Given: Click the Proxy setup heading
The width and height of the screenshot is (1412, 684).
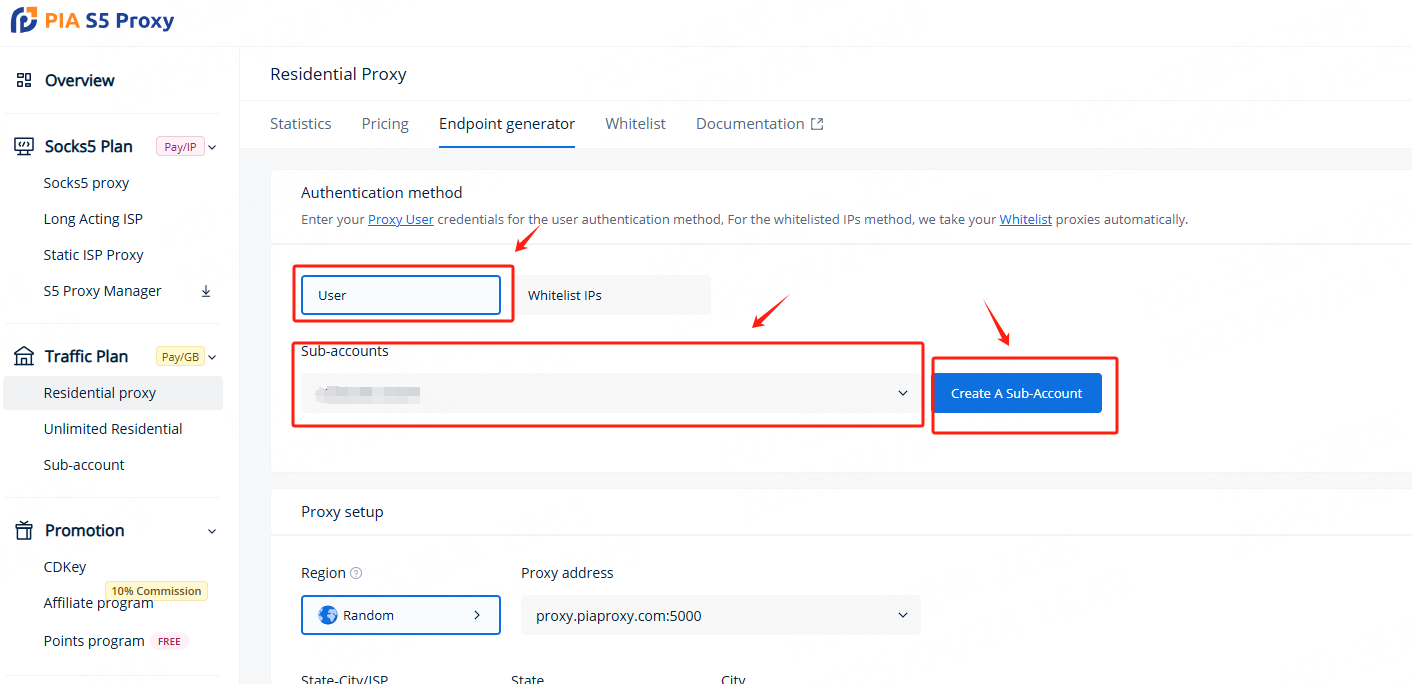Looking at the screenshot, I should pyautogui.click(x=342, y=511).
